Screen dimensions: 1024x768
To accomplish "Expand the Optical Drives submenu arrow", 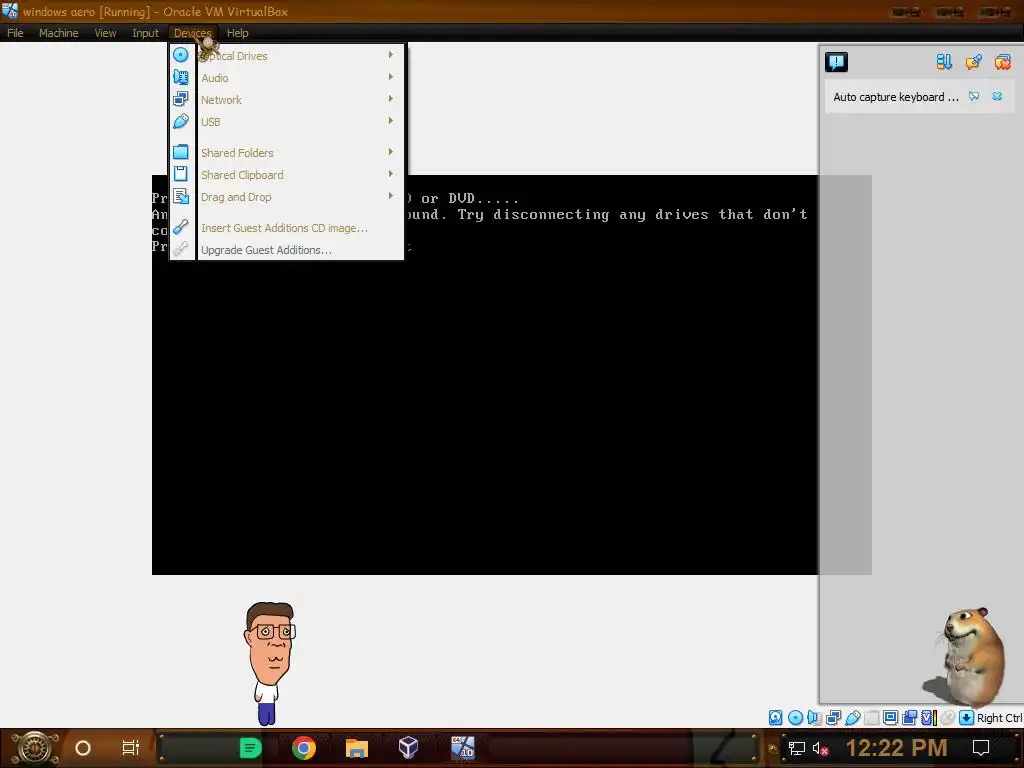I will click(391, 55).
